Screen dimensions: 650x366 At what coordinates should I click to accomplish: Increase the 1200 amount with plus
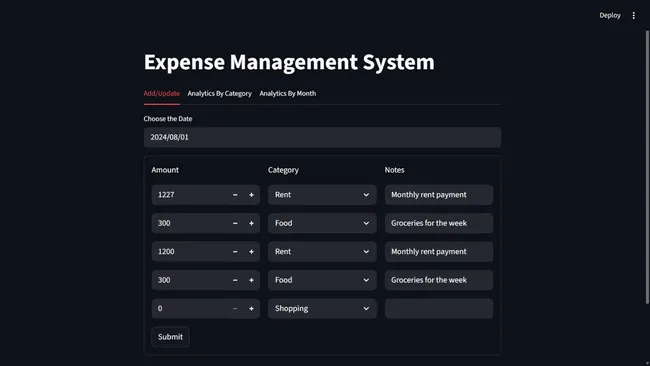click(251, 252)
